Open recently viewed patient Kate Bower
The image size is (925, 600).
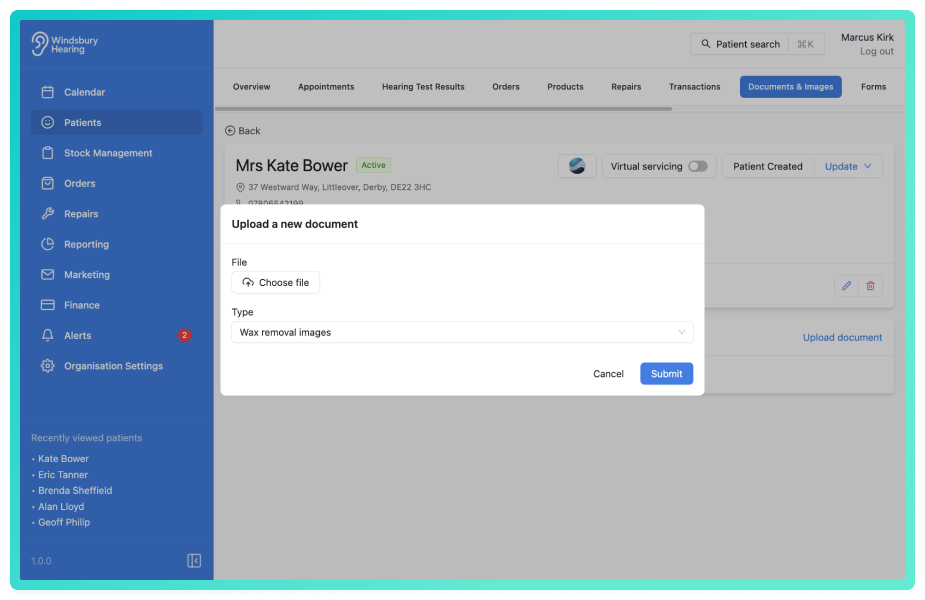click(63, 458)
